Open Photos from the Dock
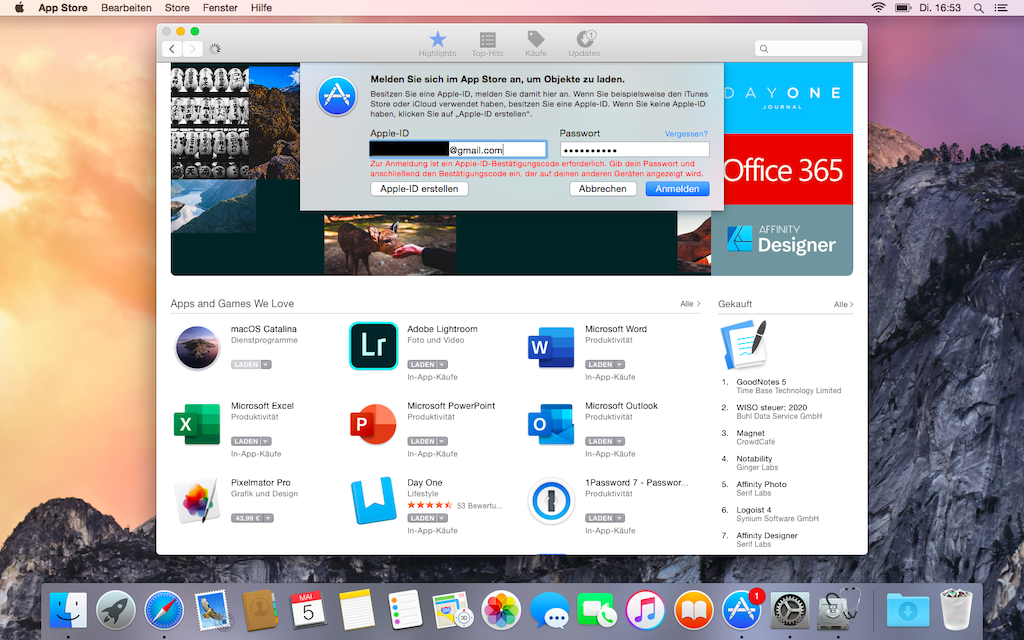 501,610
